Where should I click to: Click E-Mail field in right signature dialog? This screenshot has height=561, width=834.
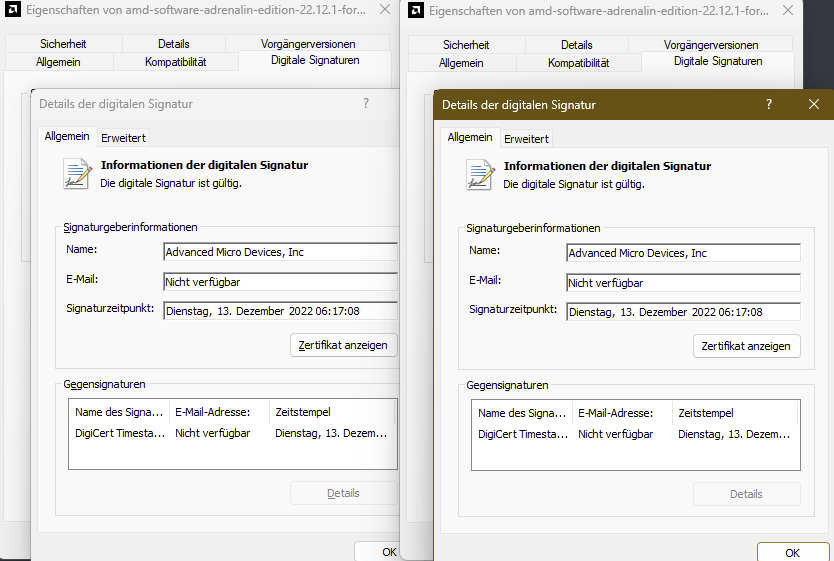pyautogui.click(x=683, y=283)
